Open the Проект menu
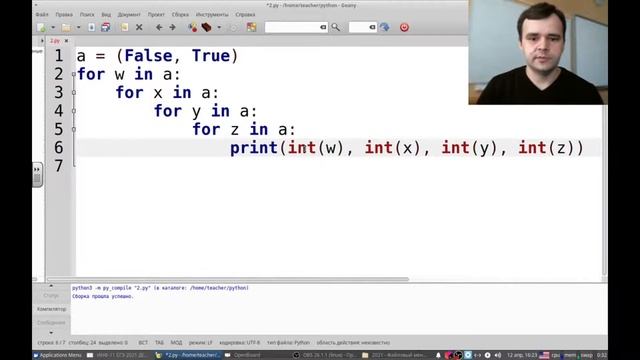This screenshot has height=360, width=640. (x=156, y=14)
